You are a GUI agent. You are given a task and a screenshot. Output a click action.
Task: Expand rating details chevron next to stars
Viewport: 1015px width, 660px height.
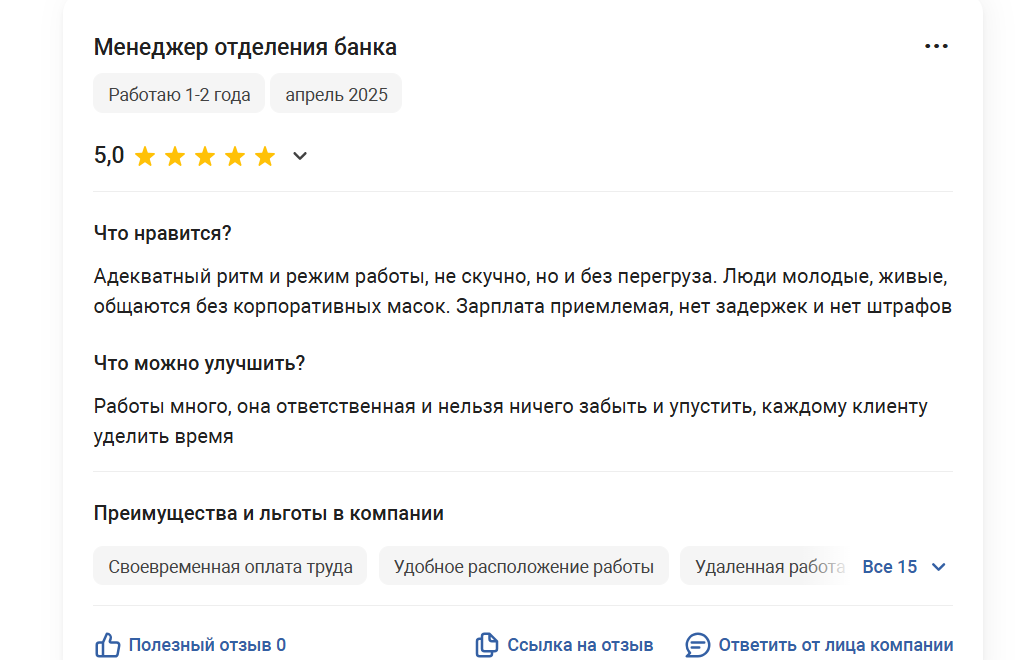click(x=299, y=156)
